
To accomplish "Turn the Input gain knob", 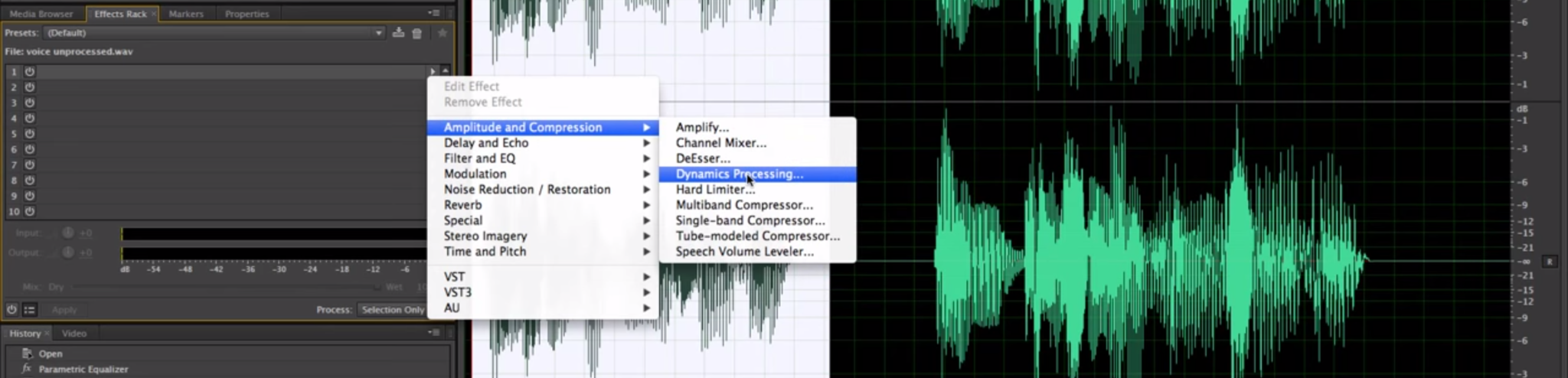I will (68, 233).
